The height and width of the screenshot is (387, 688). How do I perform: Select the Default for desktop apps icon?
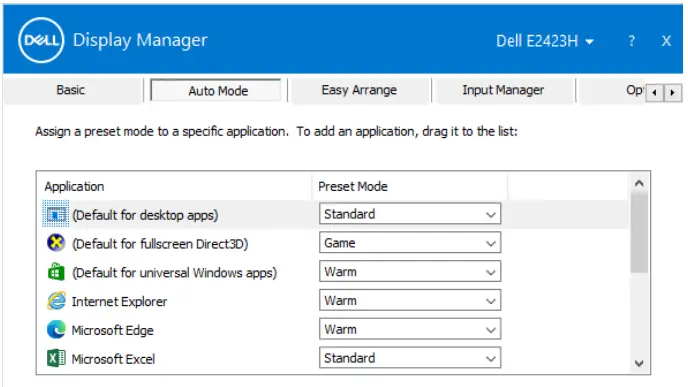tap(56, 214)
